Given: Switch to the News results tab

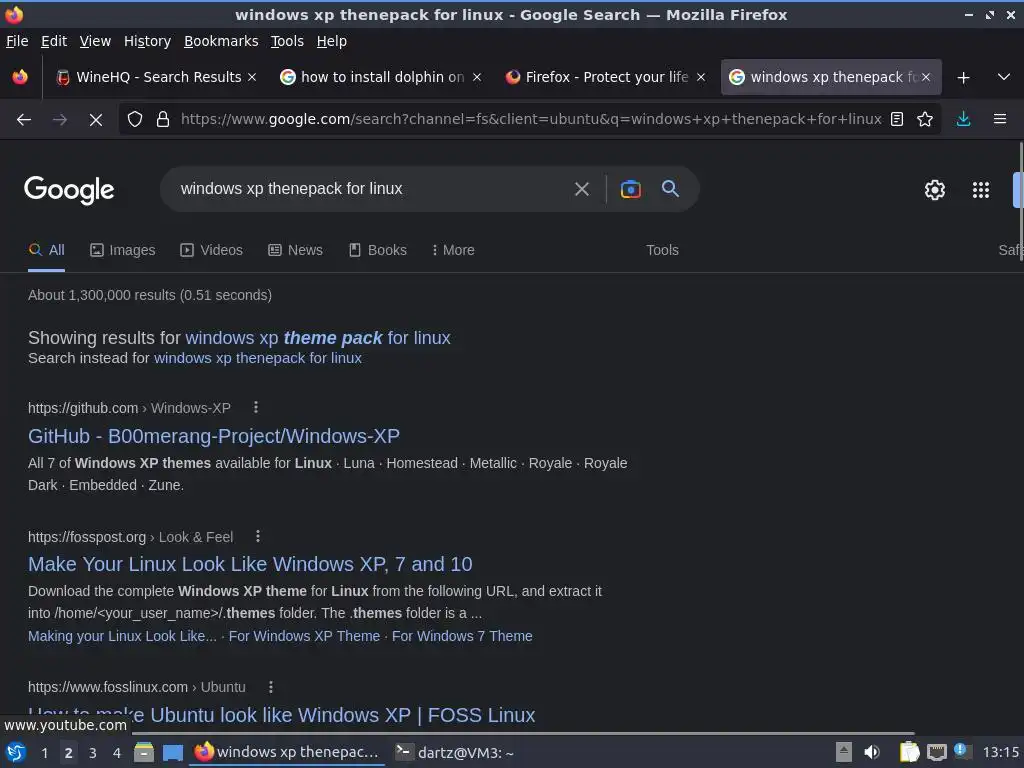Looking at the screenshot, I should point(295,250).
